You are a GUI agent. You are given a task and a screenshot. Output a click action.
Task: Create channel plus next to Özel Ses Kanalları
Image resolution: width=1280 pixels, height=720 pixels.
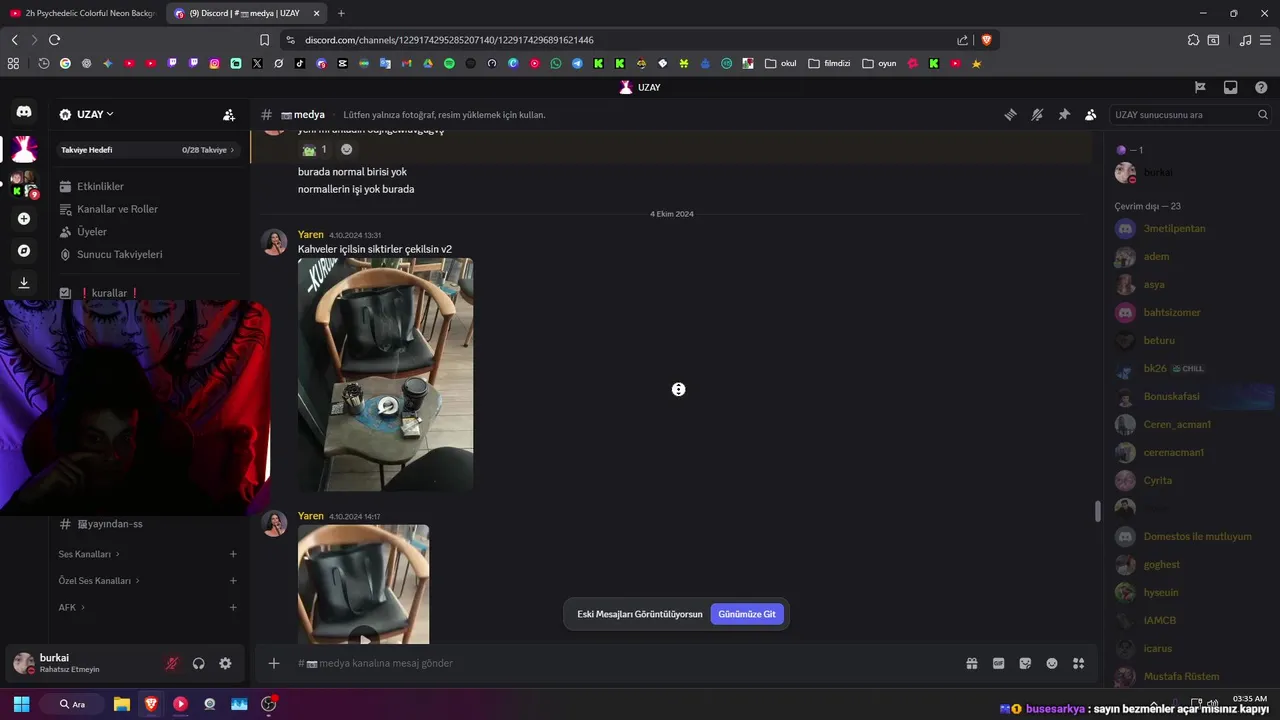[x=233, y=580]
